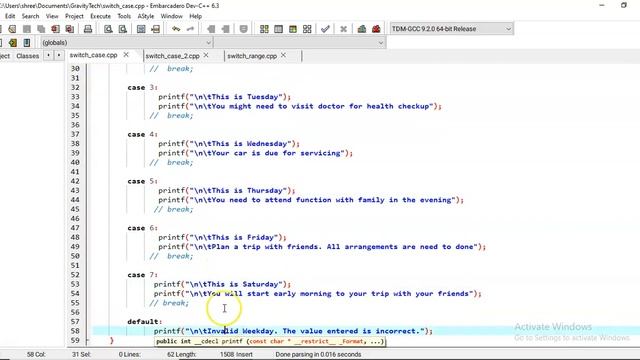
Task: Switch to the switch_case_2.cpp tab
Action: (x=172, y=56)
